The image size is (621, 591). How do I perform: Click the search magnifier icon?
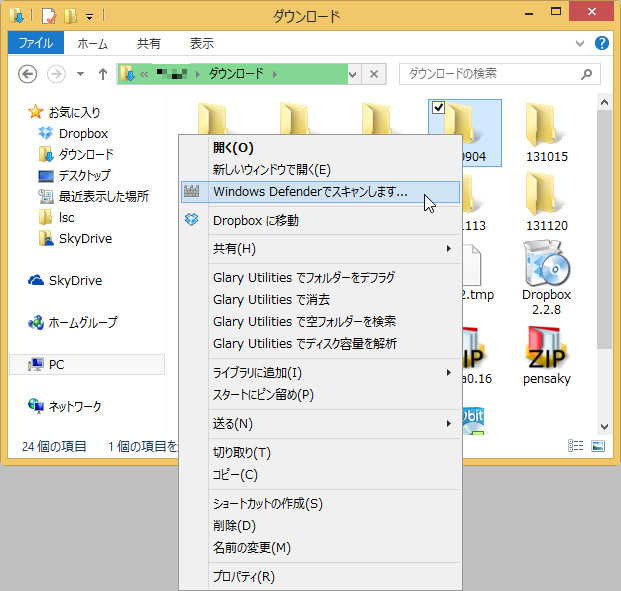click(587, 74)
